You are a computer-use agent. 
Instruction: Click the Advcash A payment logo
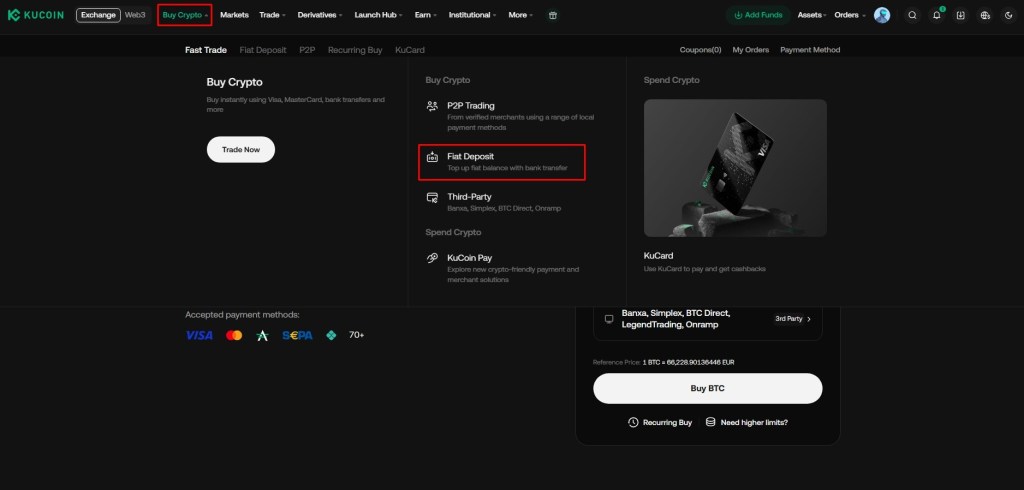pyautogui.click(x=263, y=335)
